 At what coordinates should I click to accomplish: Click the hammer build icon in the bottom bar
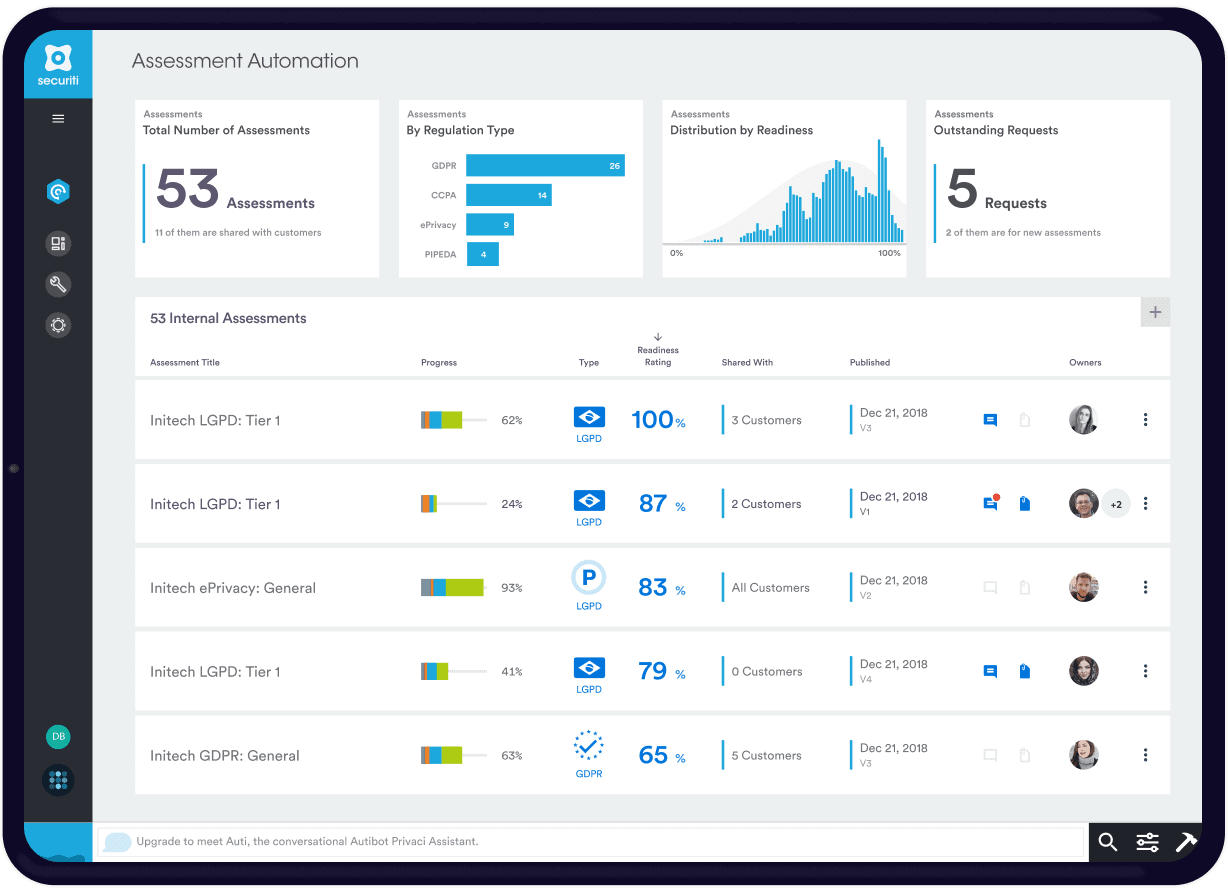point(1188,841)
